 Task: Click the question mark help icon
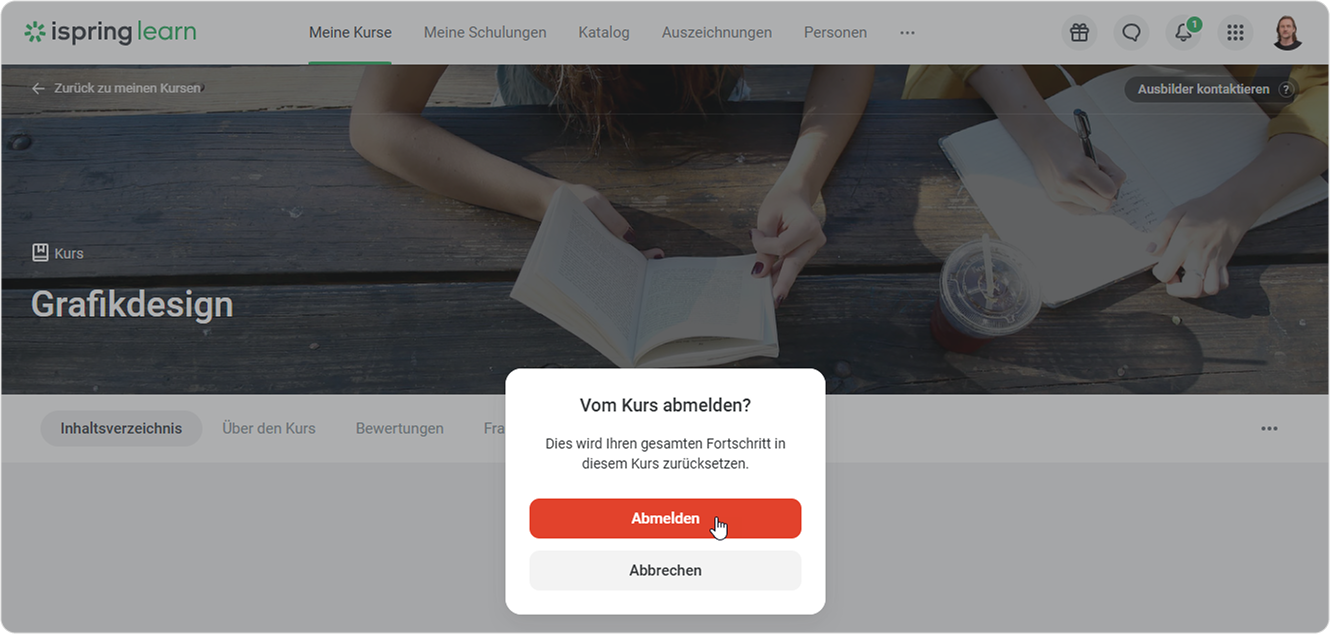click(x=1286, y=89)
